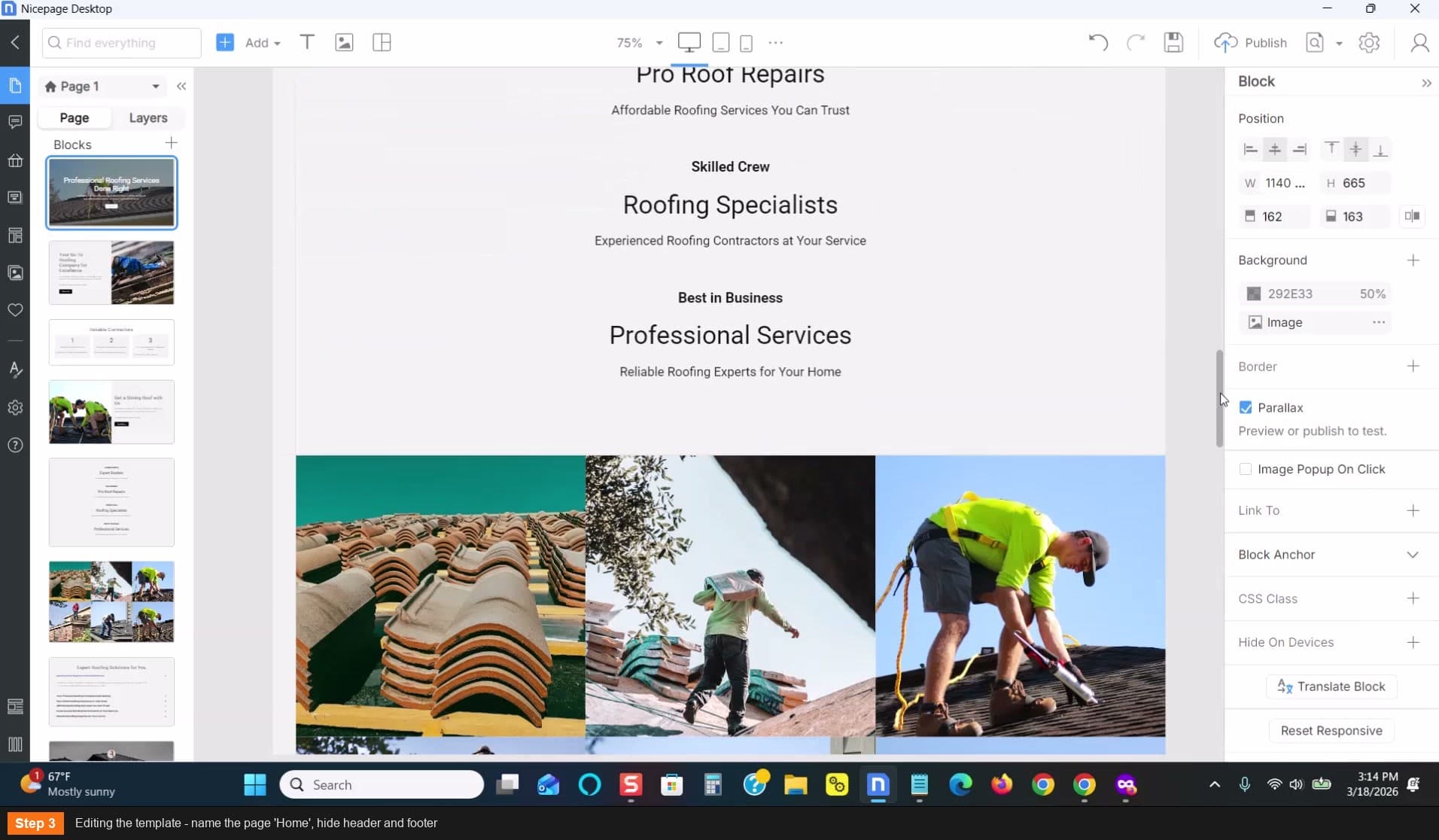Open the shop basket sidebar icon
Screen dimensions: 1439x840
click(x=15, y=160)
